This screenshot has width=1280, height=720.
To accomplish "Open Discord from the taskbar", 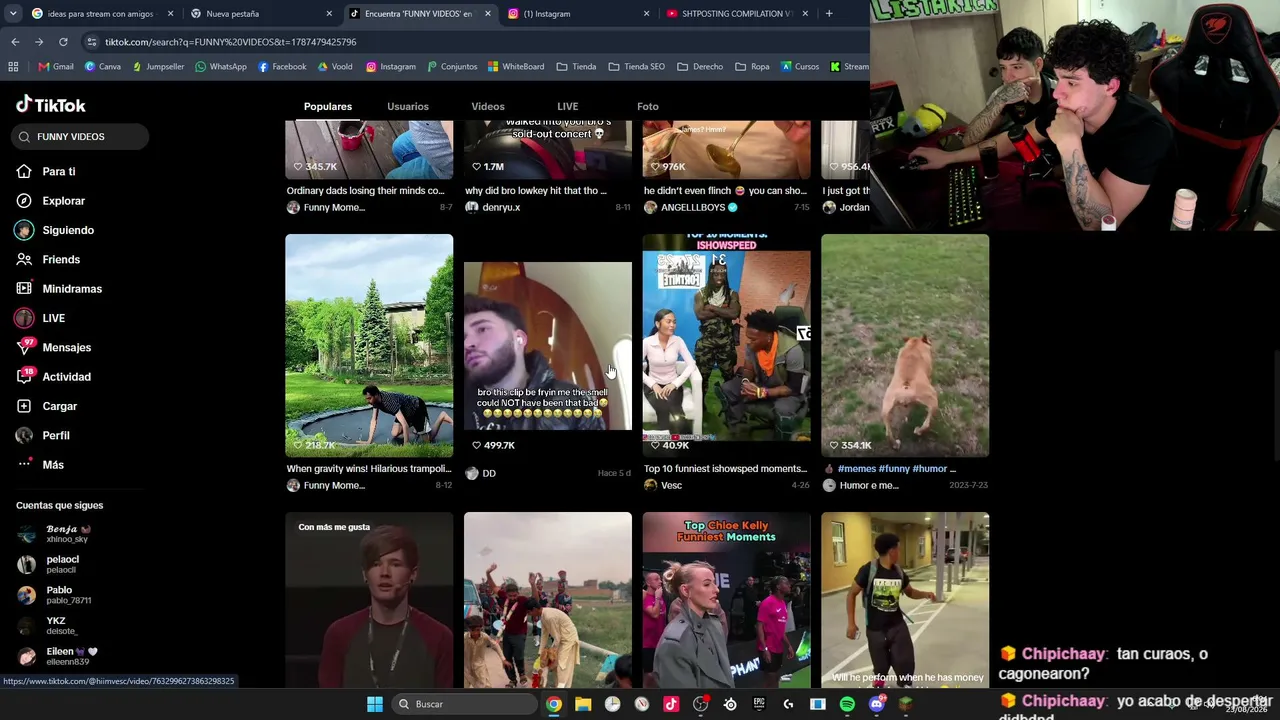I will [x=877, y=704].
